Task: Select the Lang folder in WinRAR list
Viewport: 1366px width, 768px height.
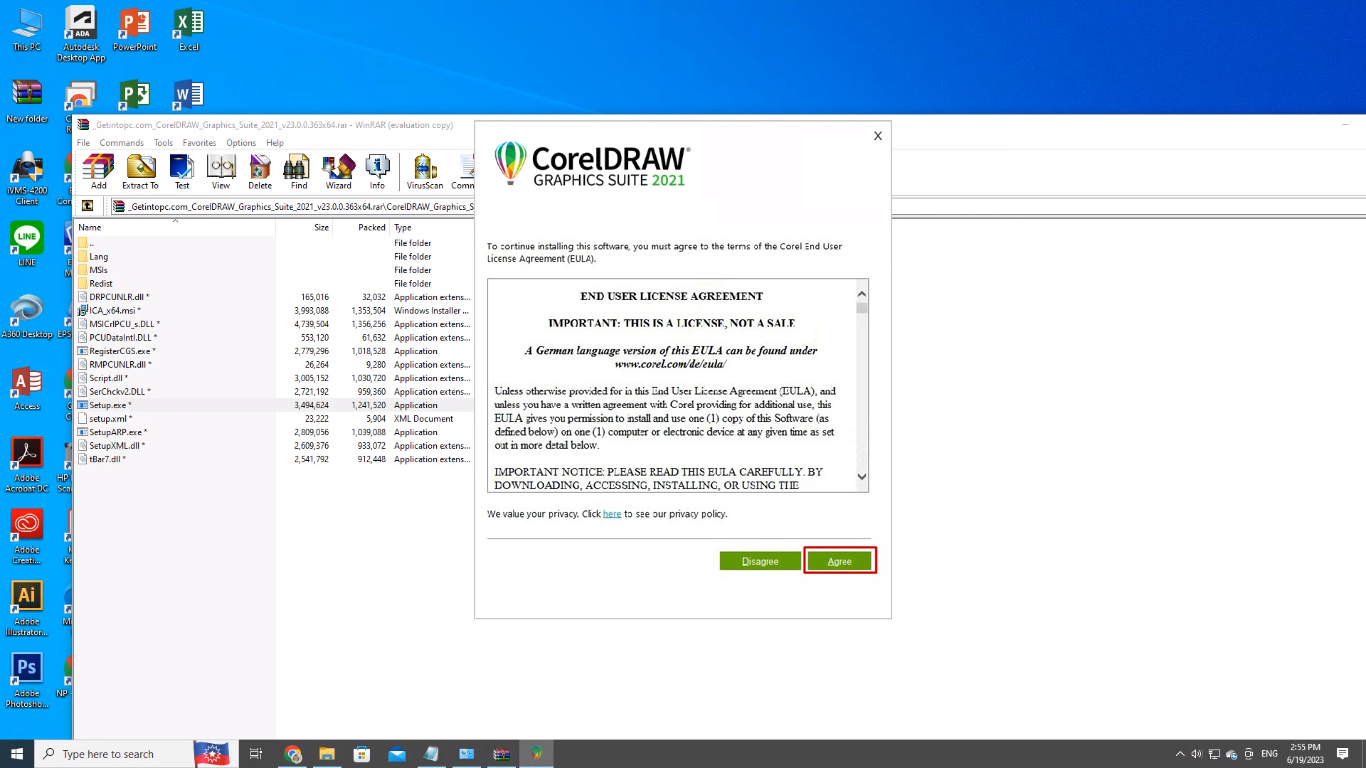Action: point(98,257)
